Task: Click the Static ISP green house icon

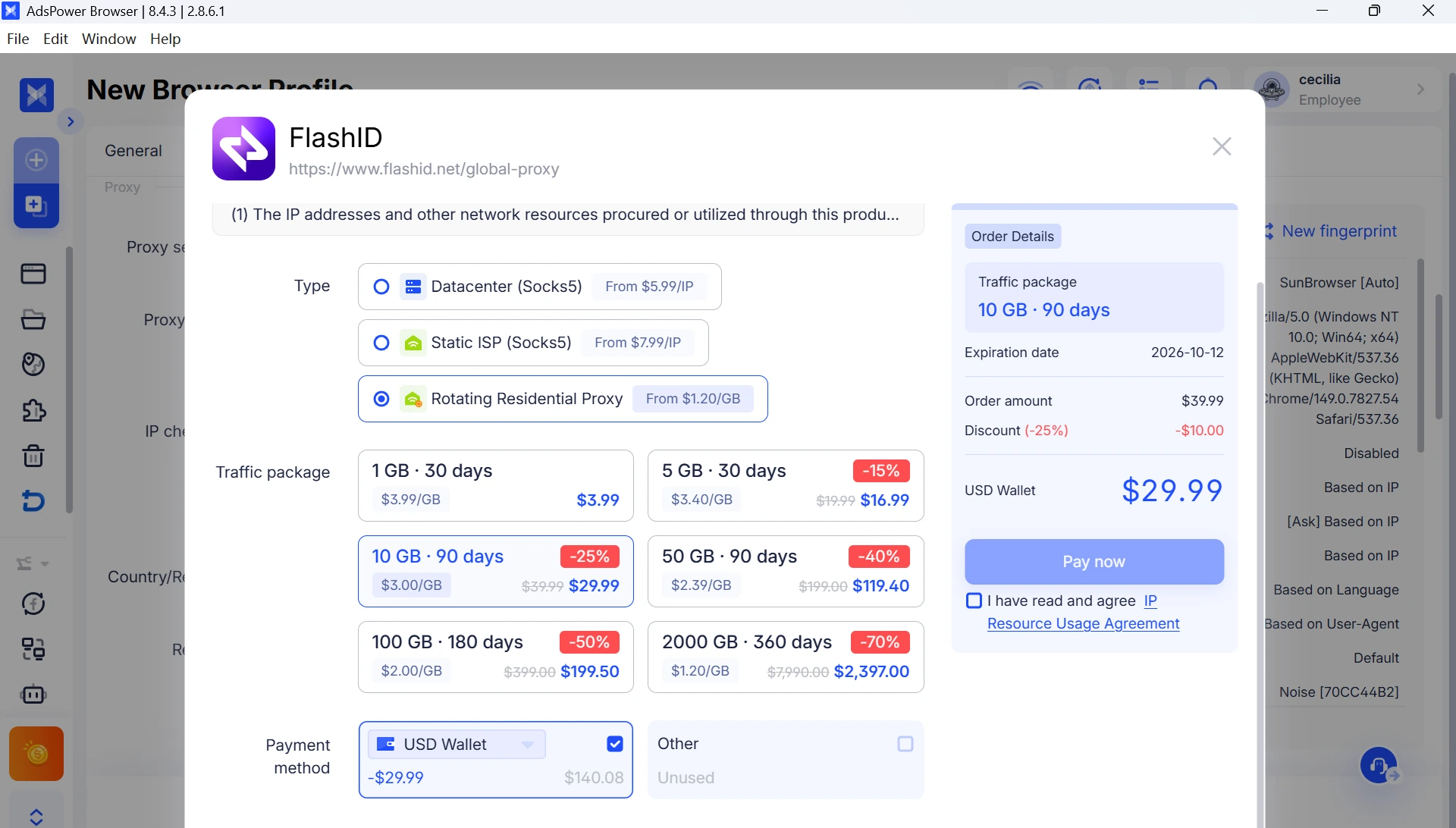Action: click(413, 343)
